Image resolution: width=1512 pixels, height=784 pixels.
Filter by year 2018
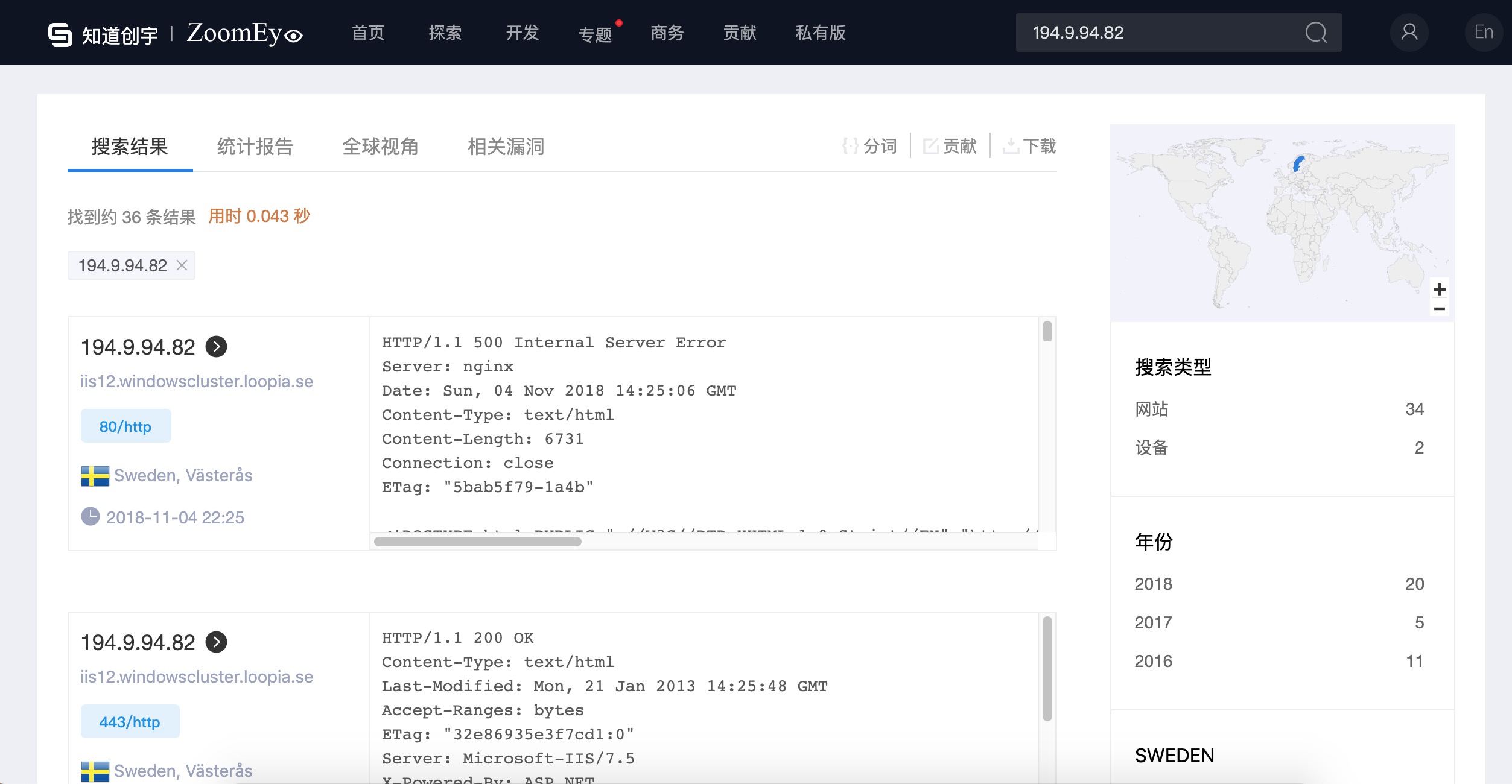[x=1153, y=584]
